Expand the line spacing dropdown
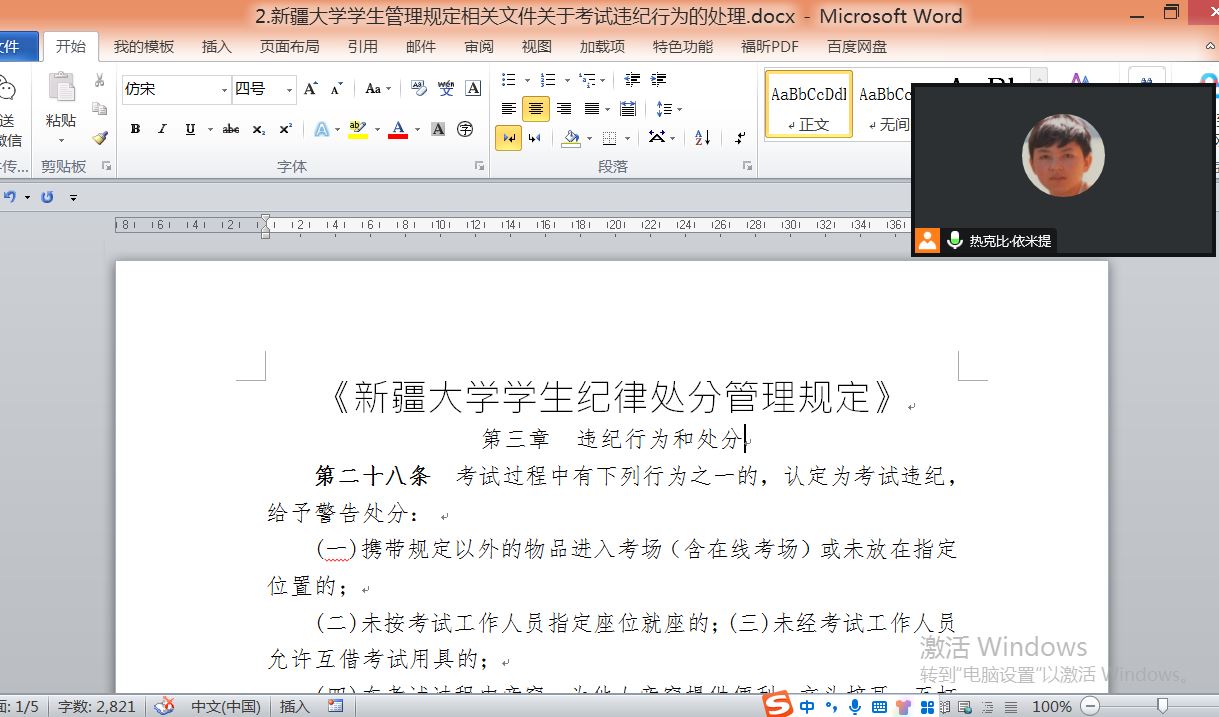 click(680, 109)
